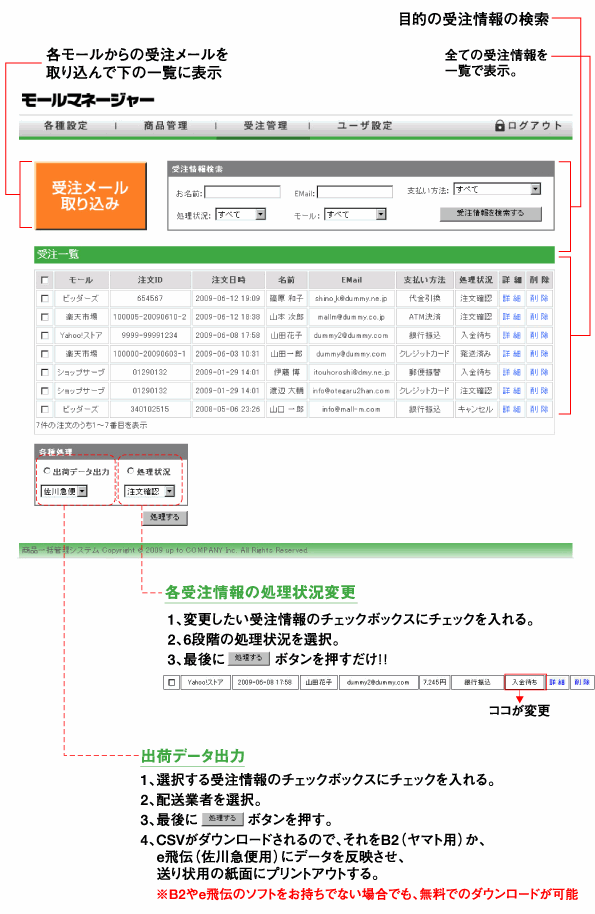Check the box for order 100000-20090603-1
Viewport: 595px width, 914px height.
tap(44, 354)
